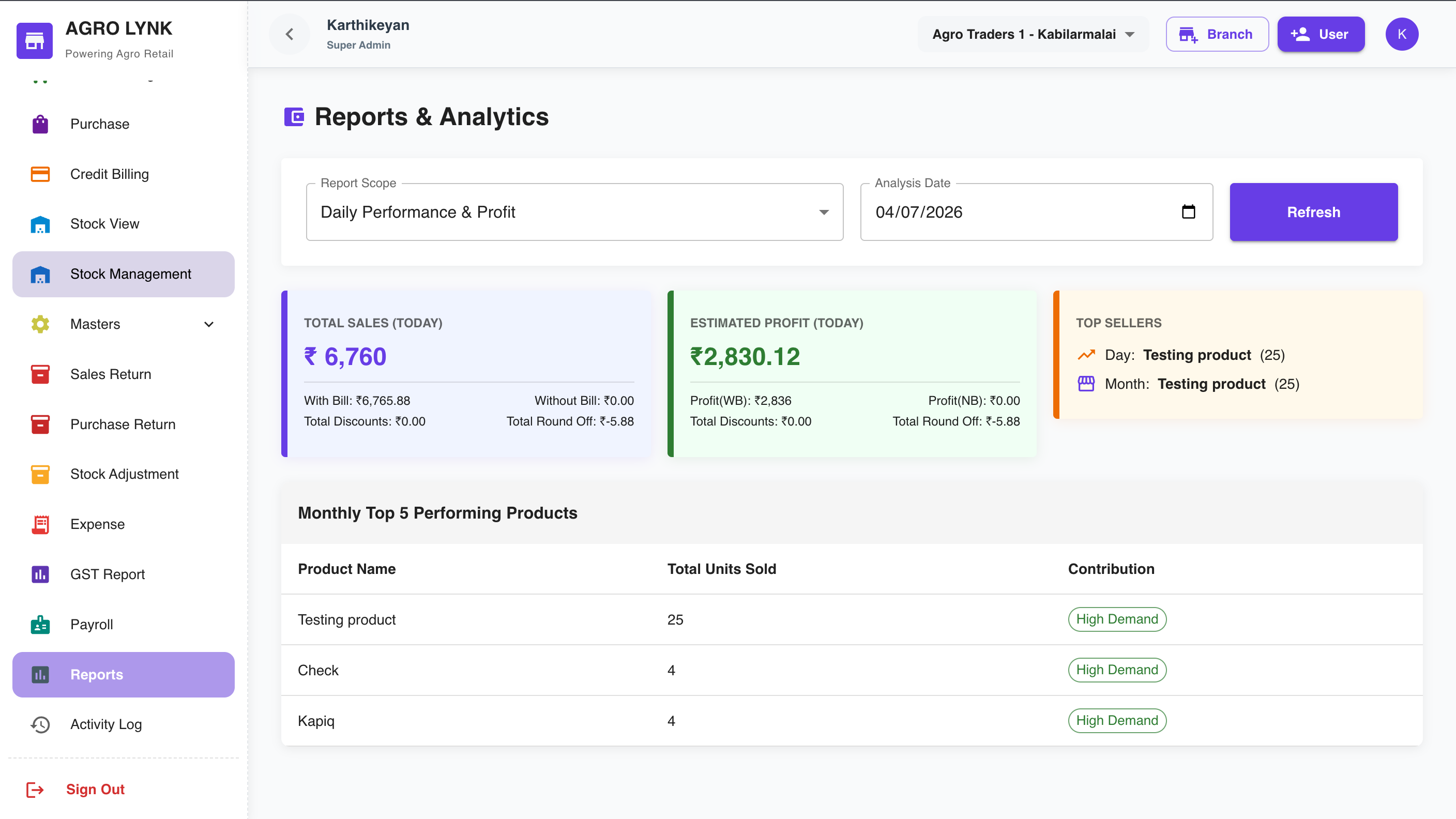Navigate to Stock View
The width and height of the screenshot is (1456, 819).
point(124,224)
